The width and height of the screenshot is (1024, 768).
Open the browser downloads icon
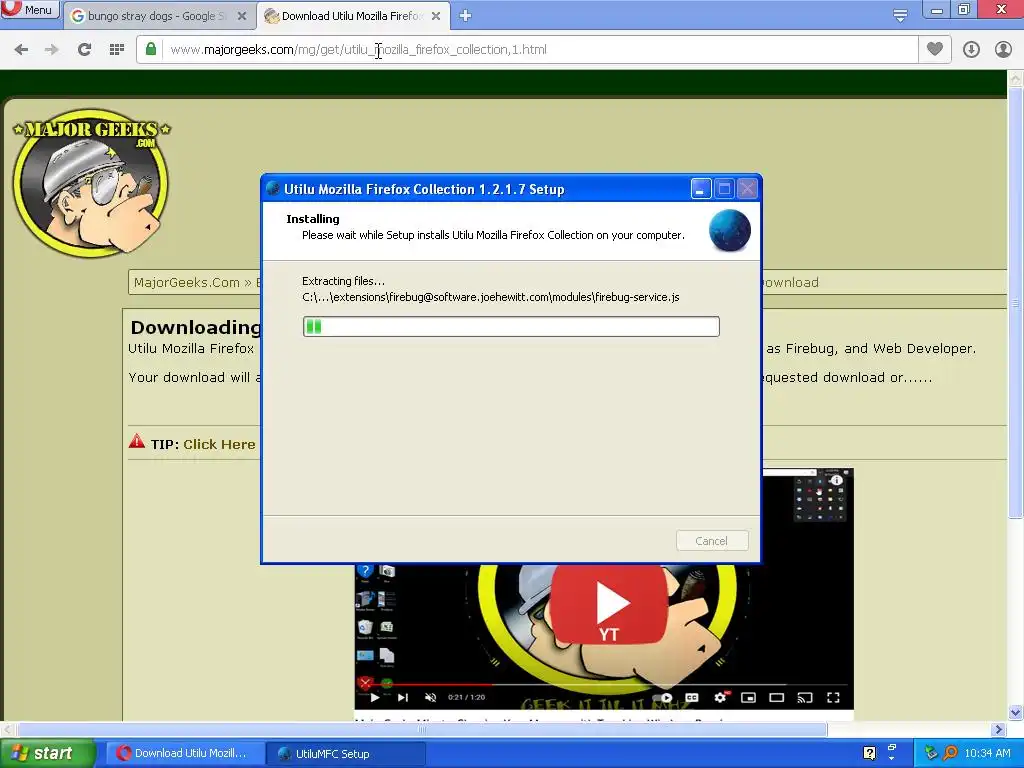click(971, 50)
